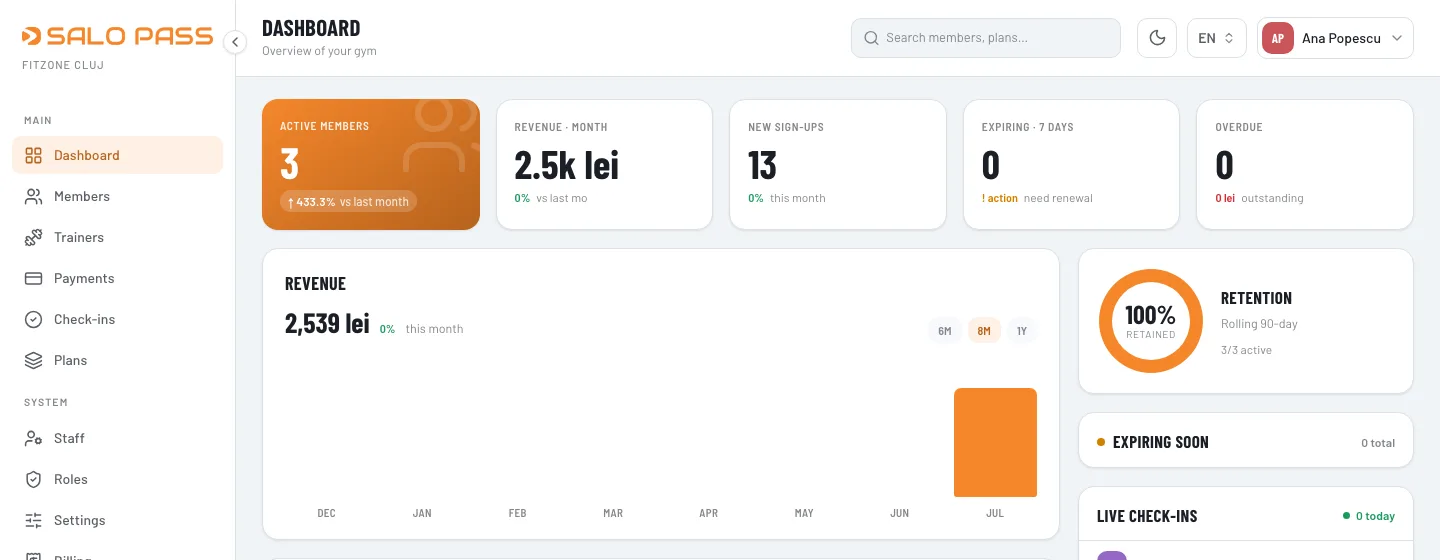Go to Roles page
The image size is (1440, 560).
[117, 479]
